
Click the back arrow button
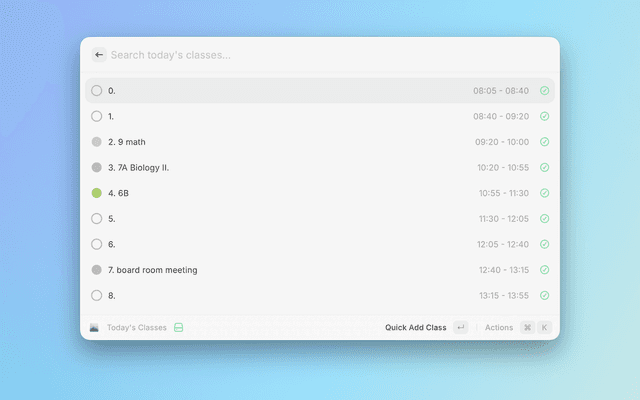point(98,55)
